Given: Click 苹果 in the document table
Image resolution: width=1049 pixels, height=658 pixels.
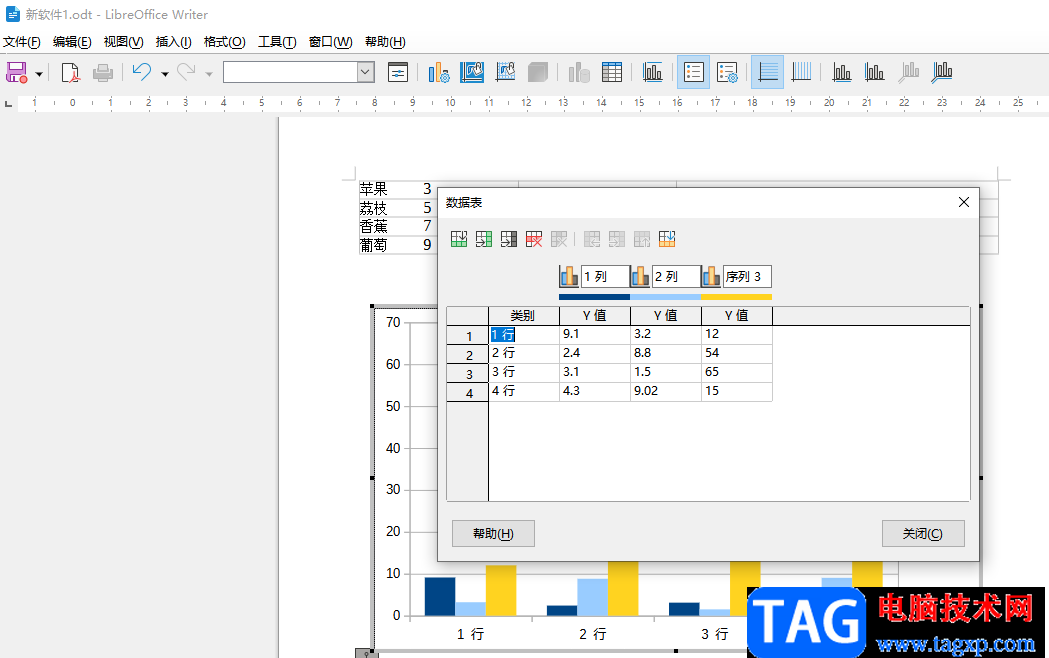Looking at the screenshot, I should (373, 189).
